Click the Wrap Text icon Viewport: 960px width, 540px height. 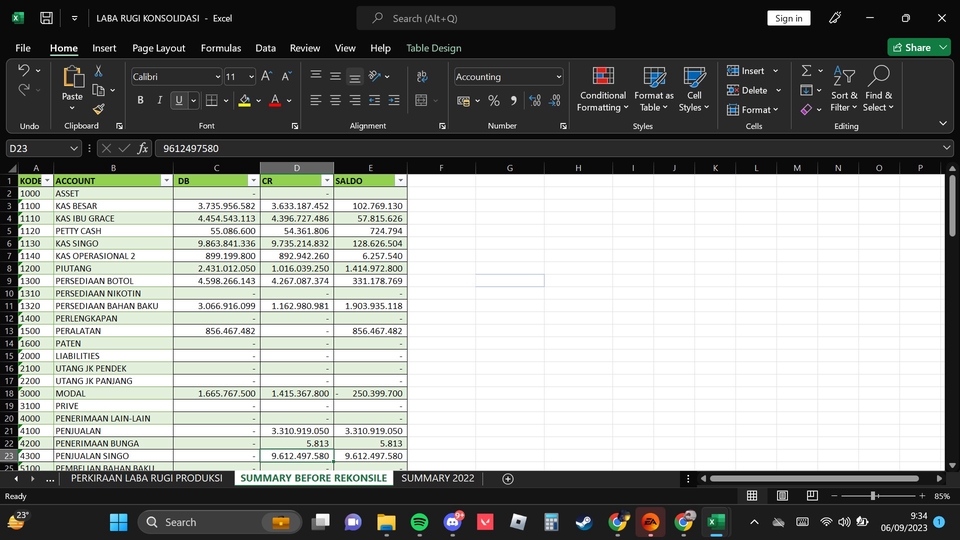[422, 77]
